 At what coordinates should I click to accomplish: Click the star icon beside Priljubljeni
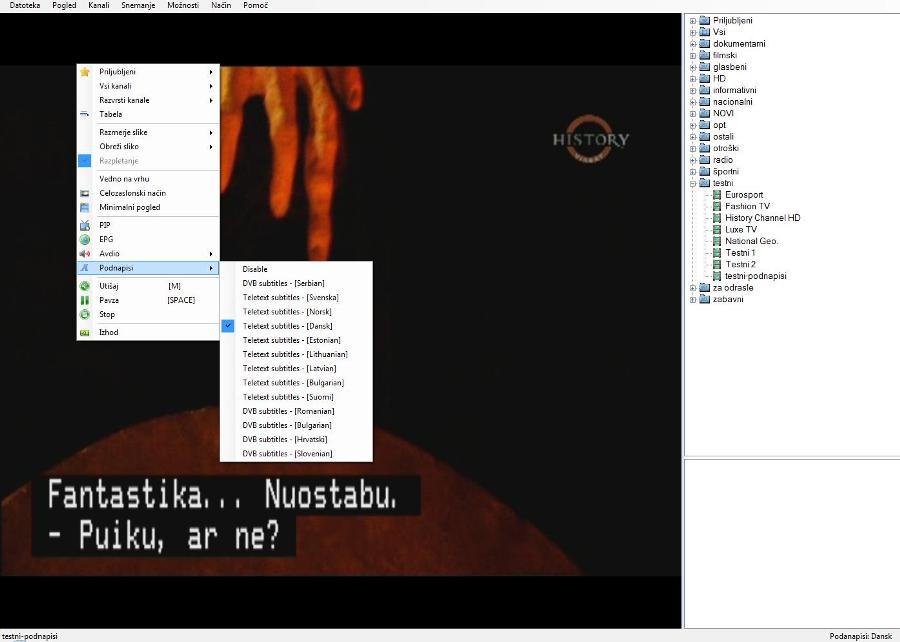pyautogui.click(x=85, y=72)
